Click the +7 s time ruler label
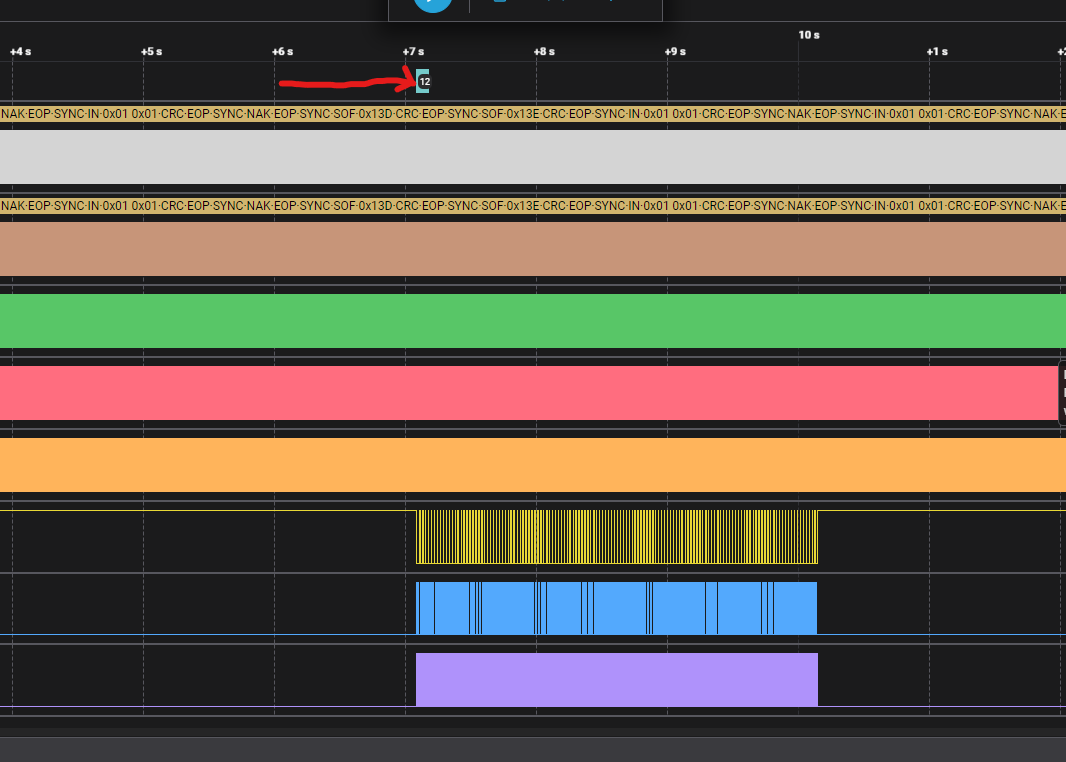 click(x=414, y=51)
